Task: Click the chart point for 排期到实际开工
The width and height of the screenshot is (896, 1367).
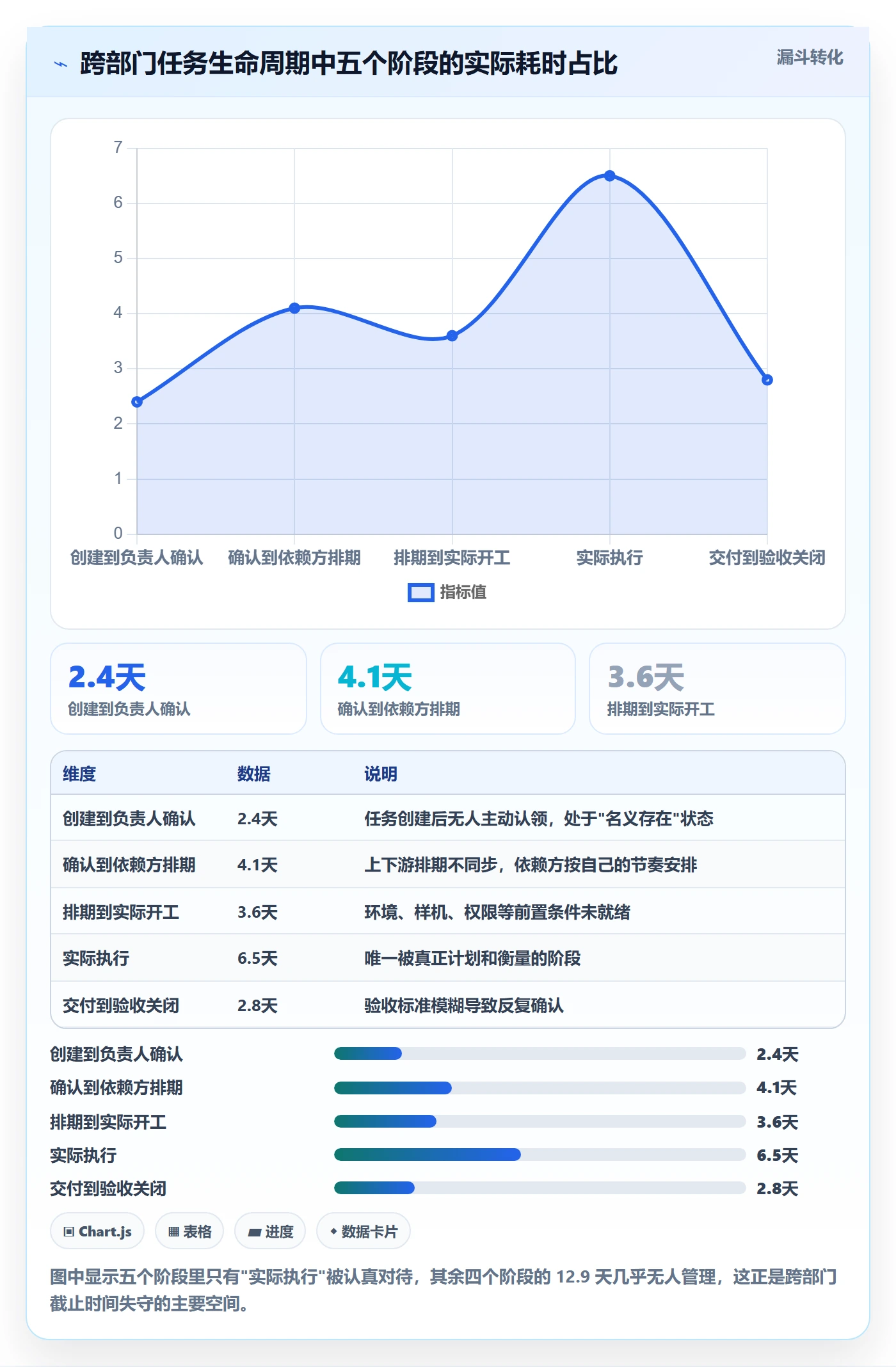Action: tap(452, 335)
